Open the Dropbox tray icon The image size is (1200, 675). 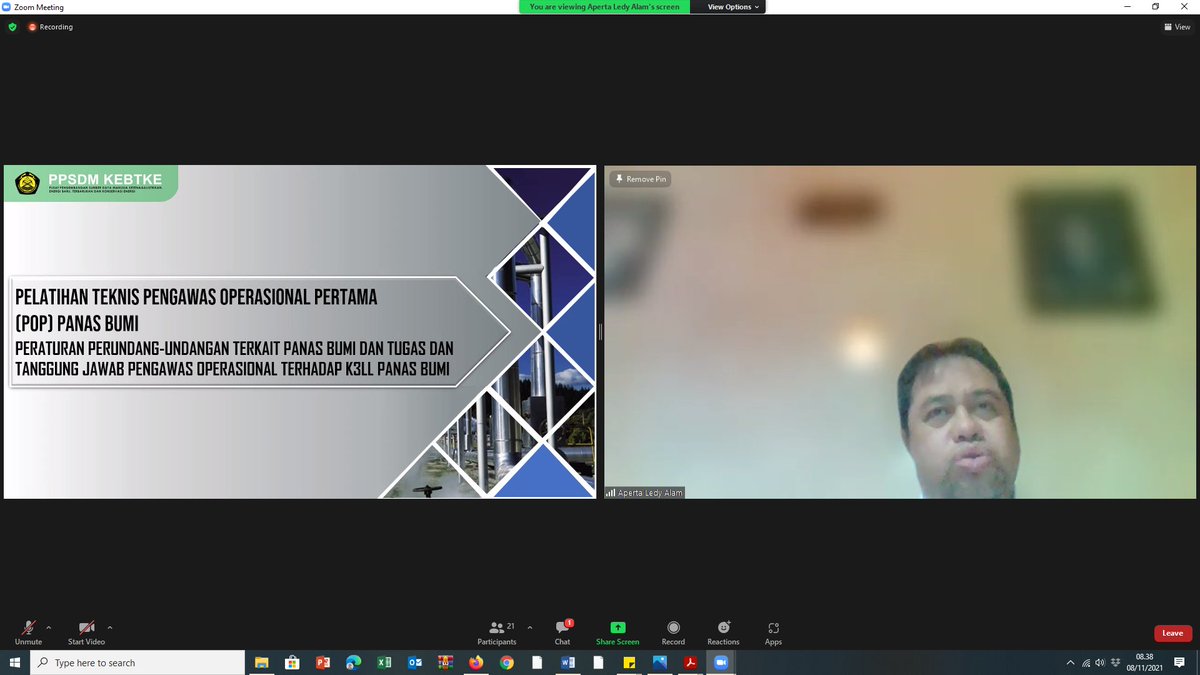click(x=1114, y=662)
